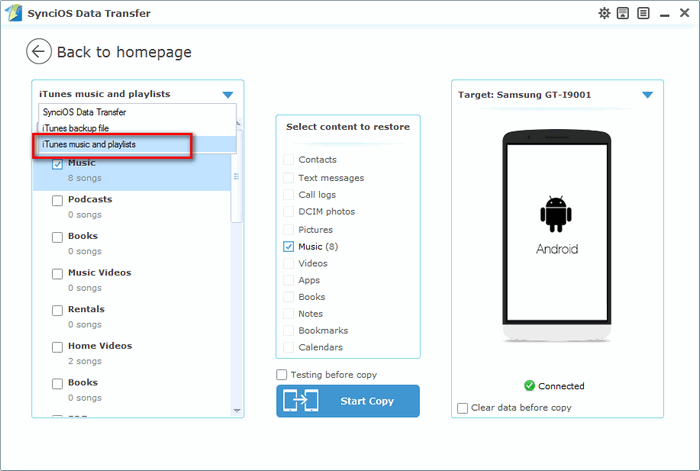Select iTunes music and playlists option
This screenshot has width=700, height=471.
(x=137, y=144)
